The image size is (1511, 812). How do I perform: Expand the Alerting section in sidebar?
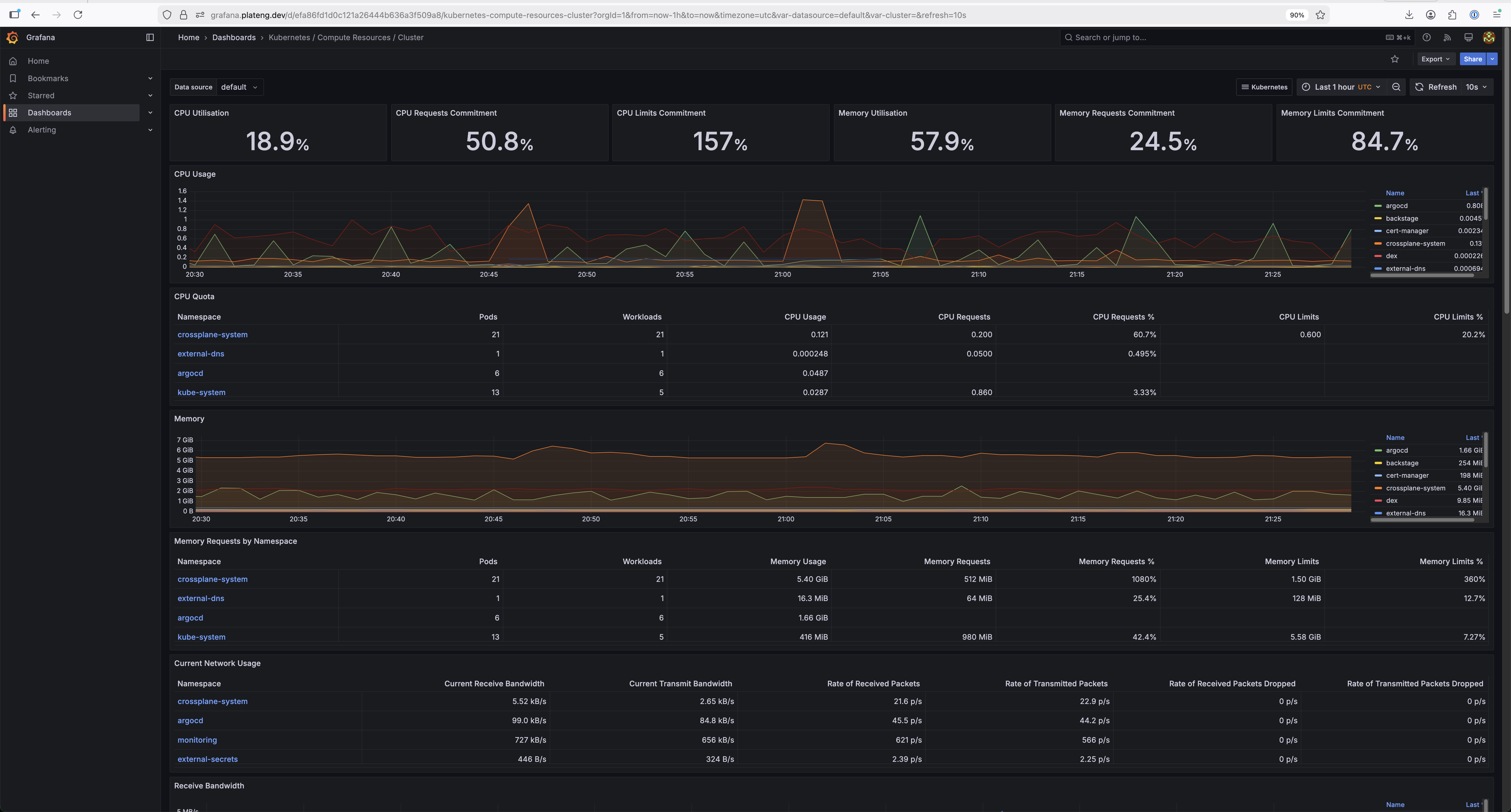150,130
